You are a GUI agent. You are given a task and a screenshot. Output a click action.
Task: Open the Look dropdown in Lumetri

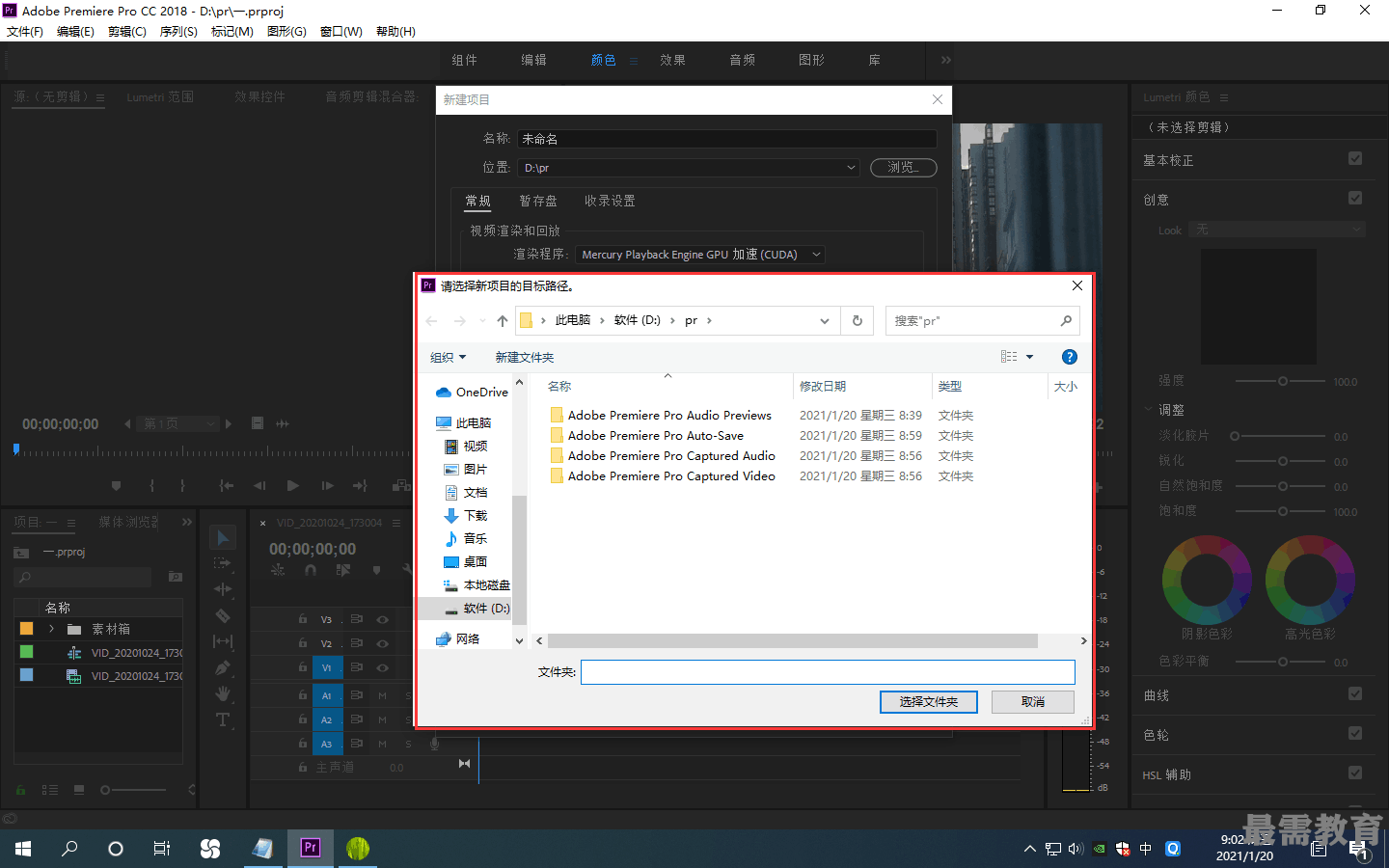coord(1279,230)
